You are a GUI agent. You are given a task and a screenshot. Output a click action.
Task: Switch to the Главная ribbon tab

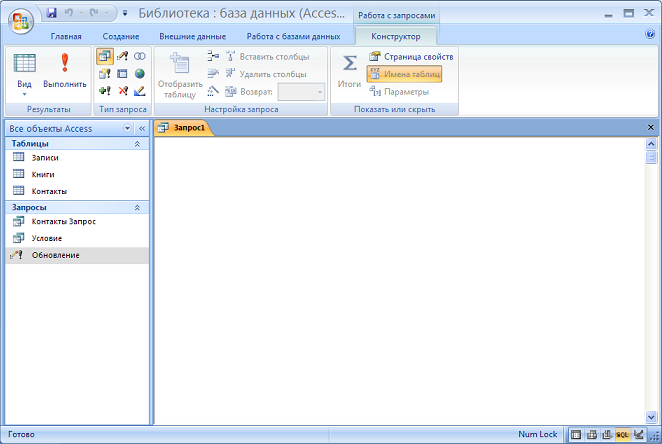click(x=66, y=36)
